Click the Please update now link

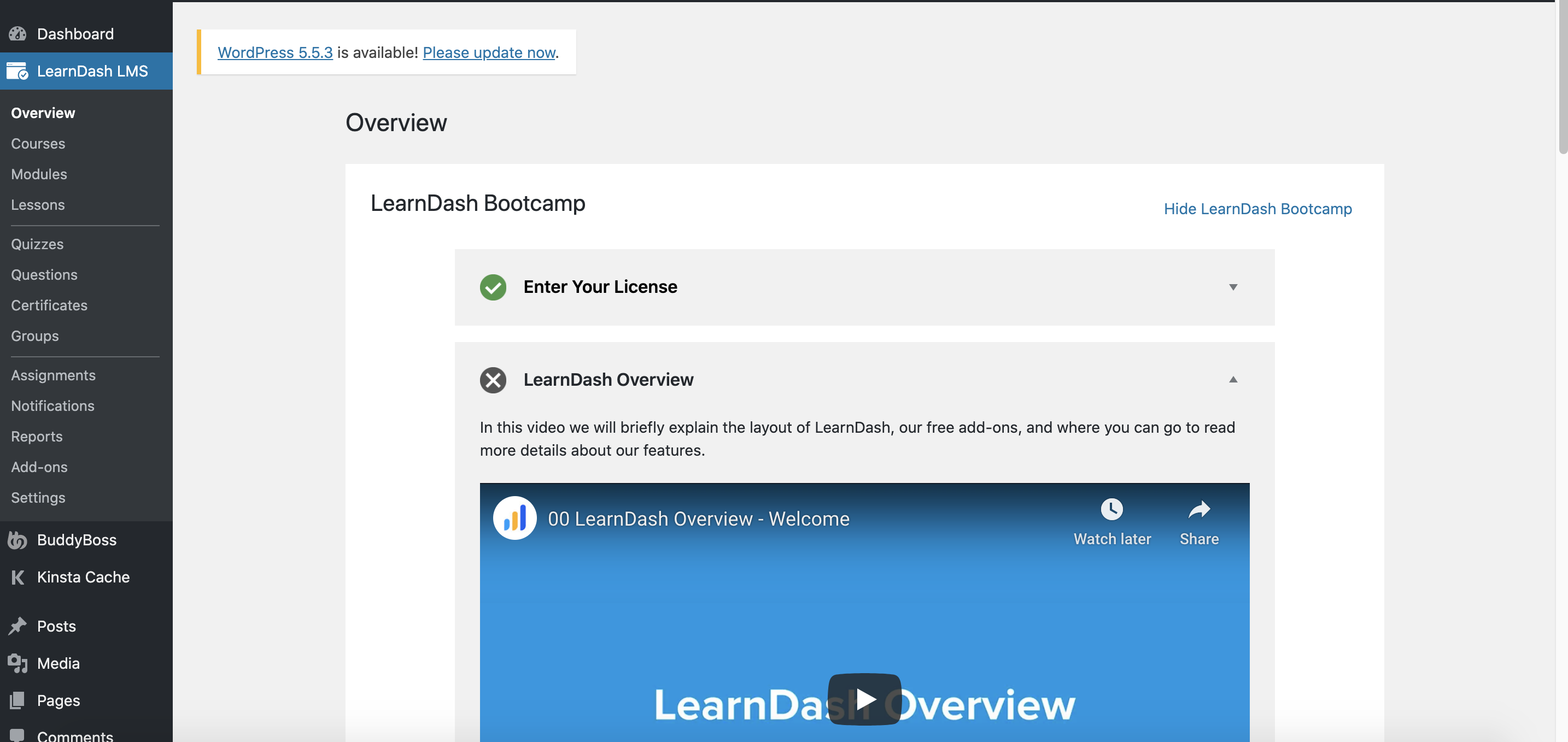pos(489,52)
